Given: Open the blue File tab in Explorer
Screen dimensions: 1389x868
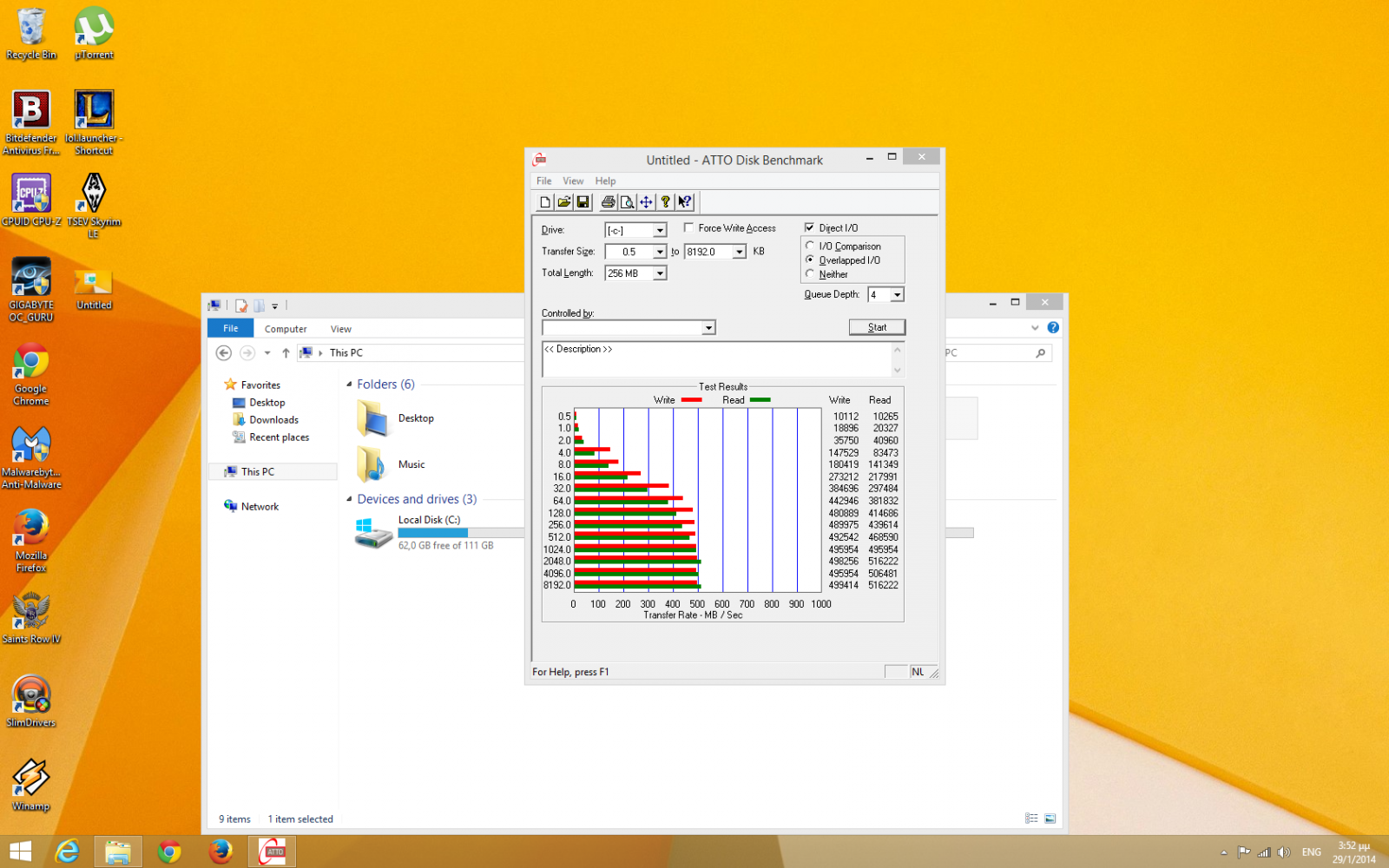Looking at the screenshot, I should 231,329.
